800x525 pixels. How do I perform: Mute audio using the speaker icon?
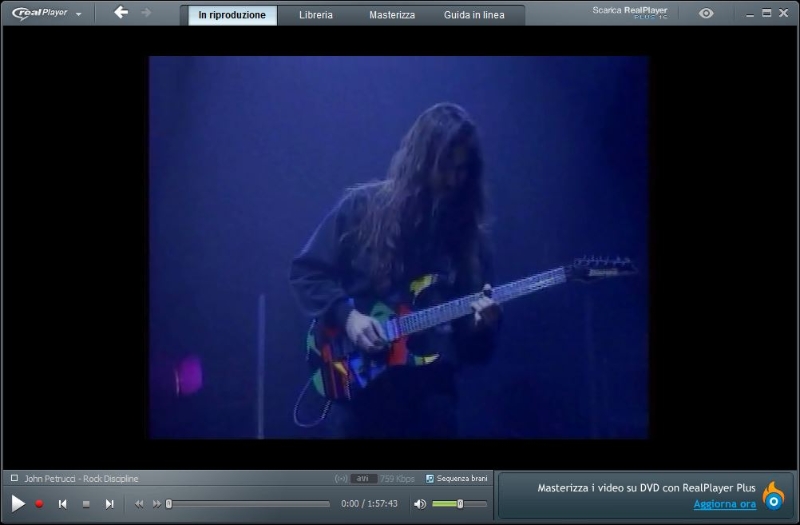pos(420,504)
